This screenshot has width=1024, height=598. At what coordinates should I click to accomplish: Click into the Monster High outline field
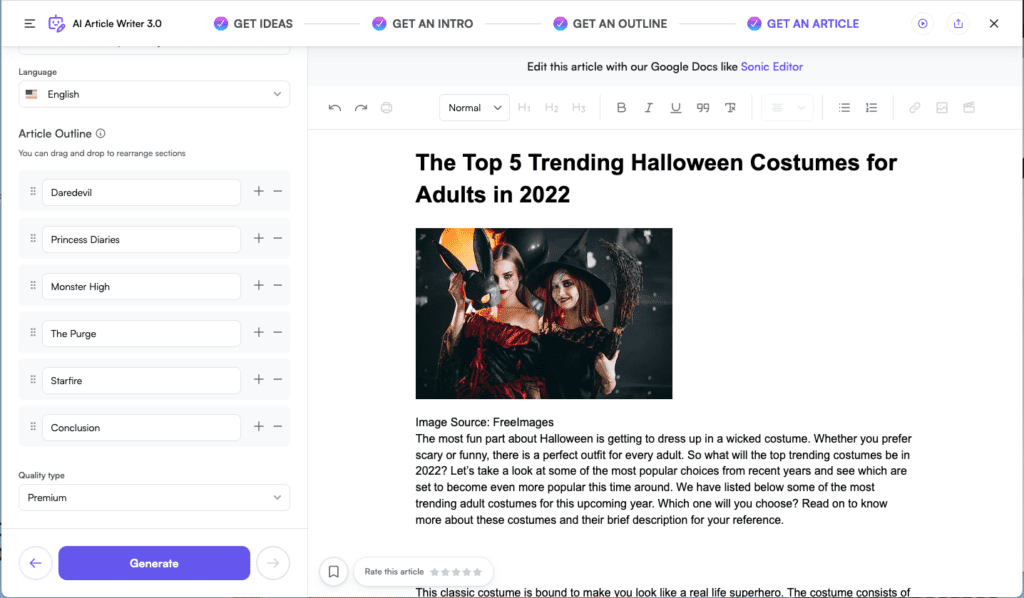coord(141,287)
